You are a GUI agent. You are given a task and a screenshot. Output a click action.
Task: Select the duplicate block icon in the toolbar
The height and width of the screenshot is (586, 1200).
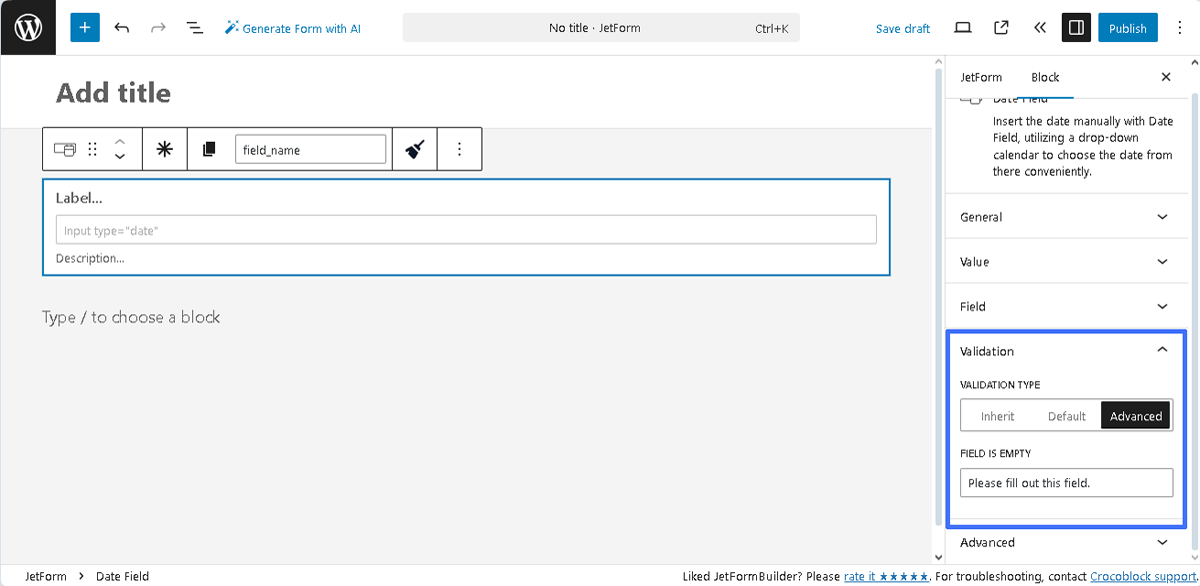pyautogui.click(x=206, y=148)
